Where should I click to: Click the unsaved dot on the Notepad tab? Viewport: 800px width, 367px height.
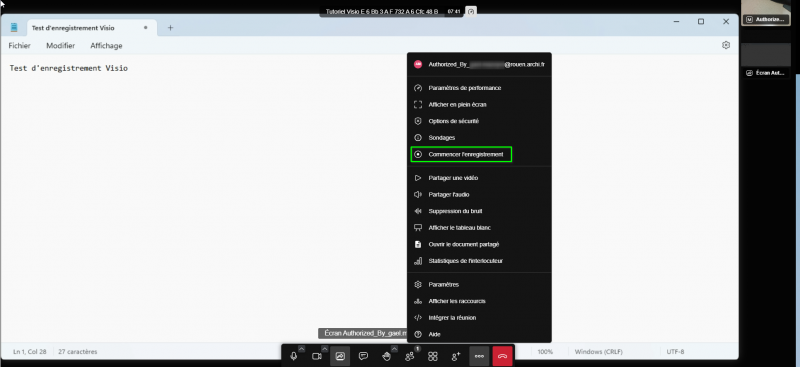coord(145,28)
